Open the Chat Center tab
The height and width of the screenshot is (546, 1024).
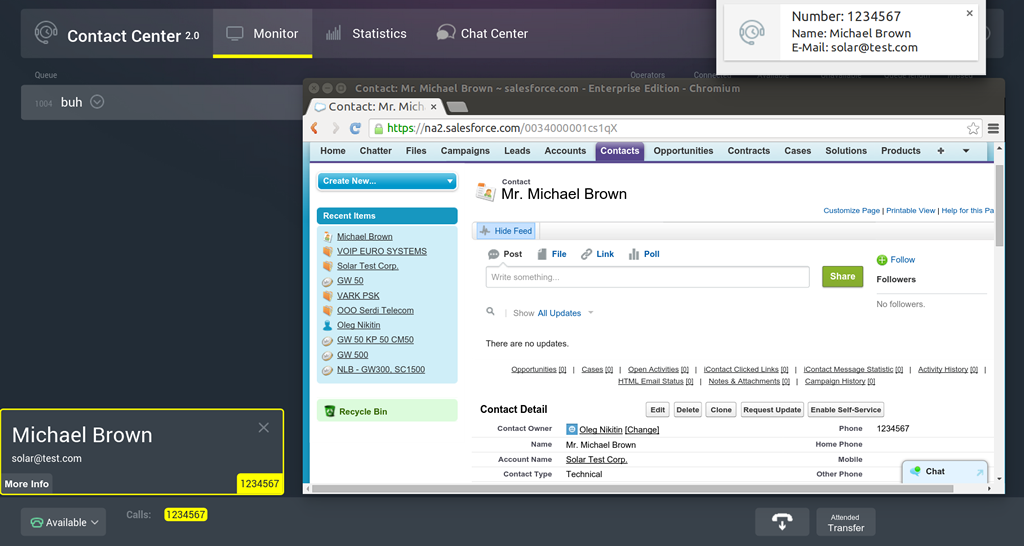point(482,33)
